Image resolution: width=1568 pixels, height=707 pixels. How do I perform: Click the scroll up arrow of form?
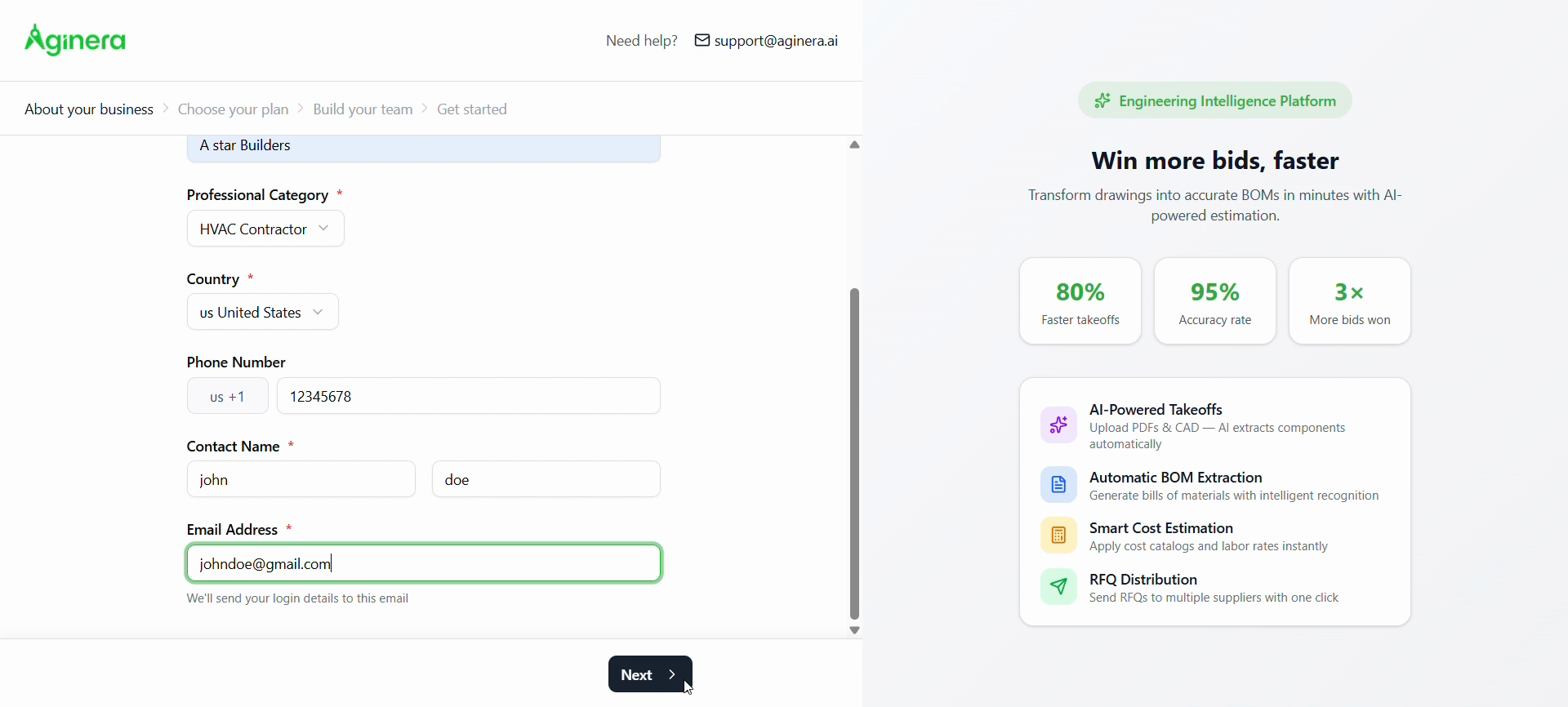[x=855, y=145]
